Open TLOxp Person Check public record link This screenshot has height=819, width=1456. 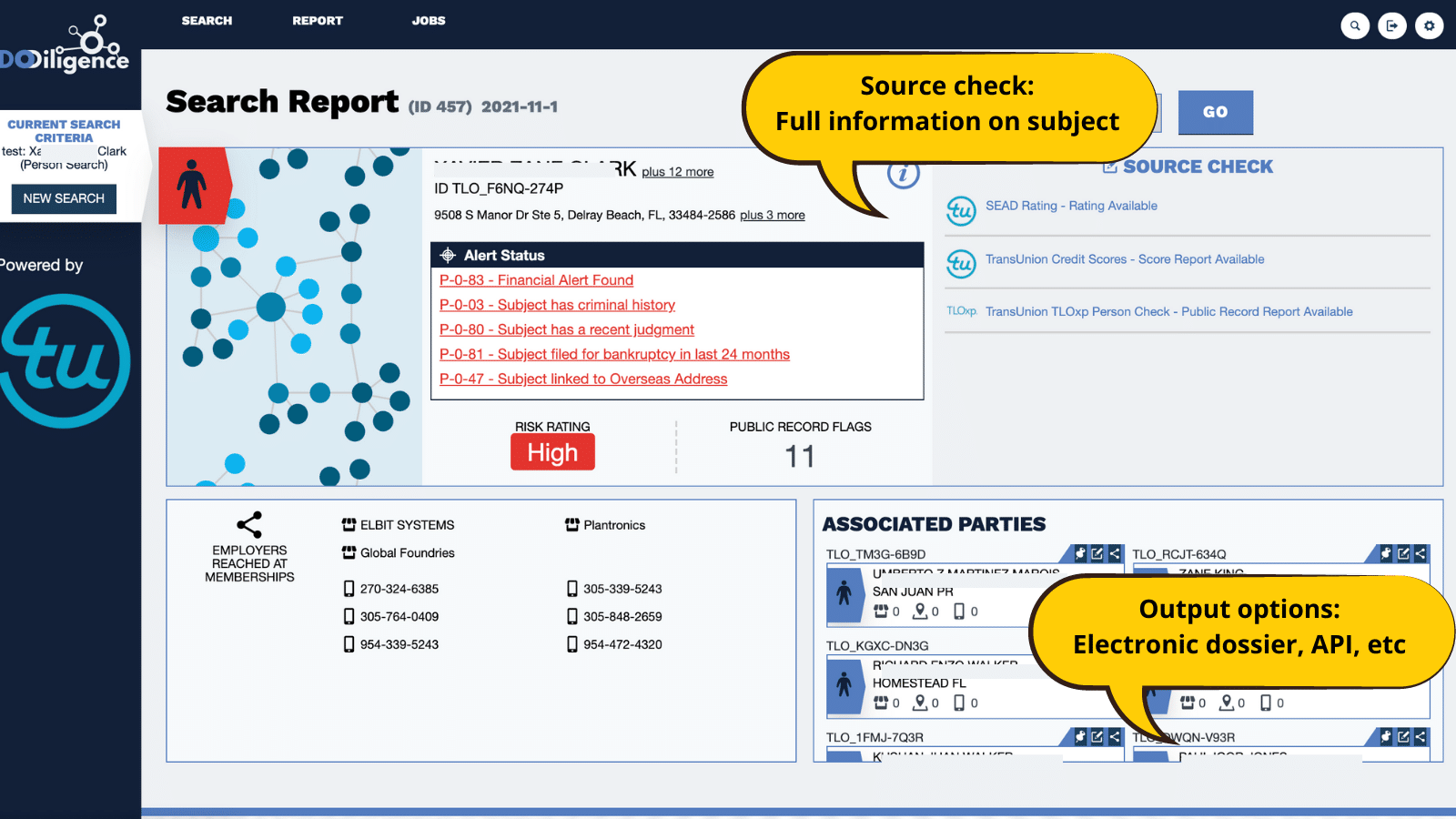pos(1169,311)
